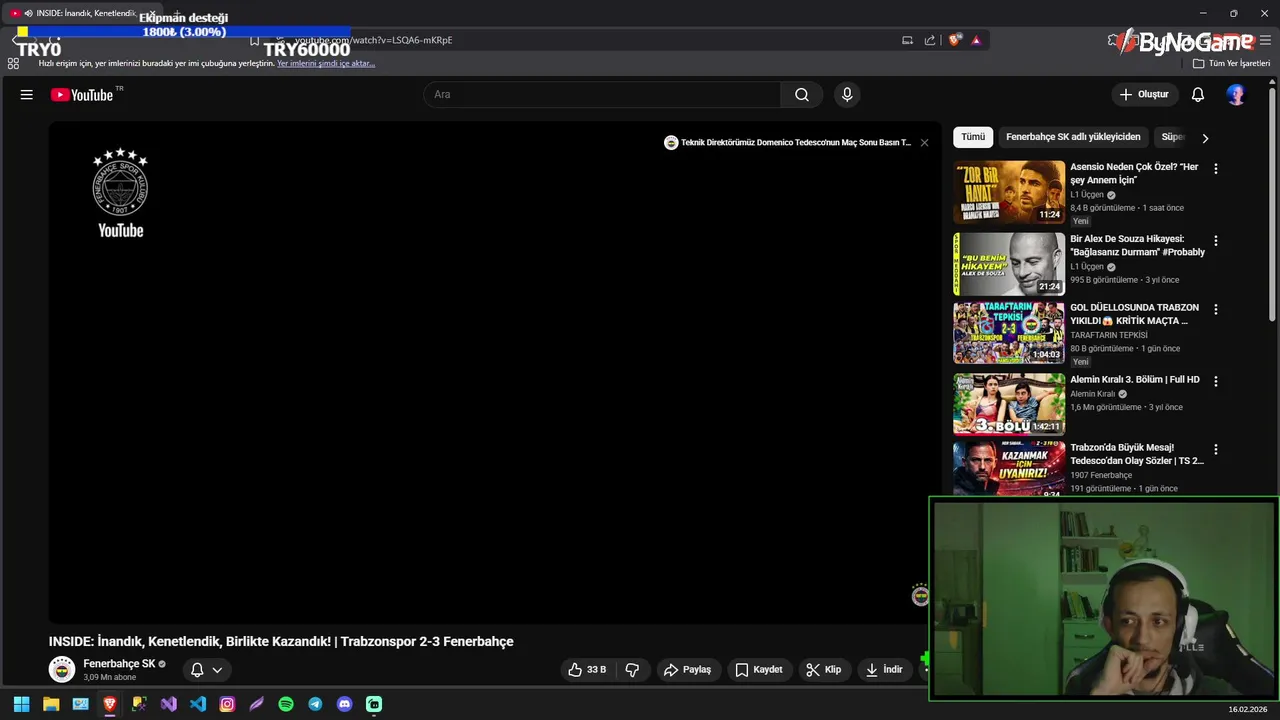This screenshot has height=720, width=1280.
Task: Close the video info card banner
Action: [x=924, y=143]
